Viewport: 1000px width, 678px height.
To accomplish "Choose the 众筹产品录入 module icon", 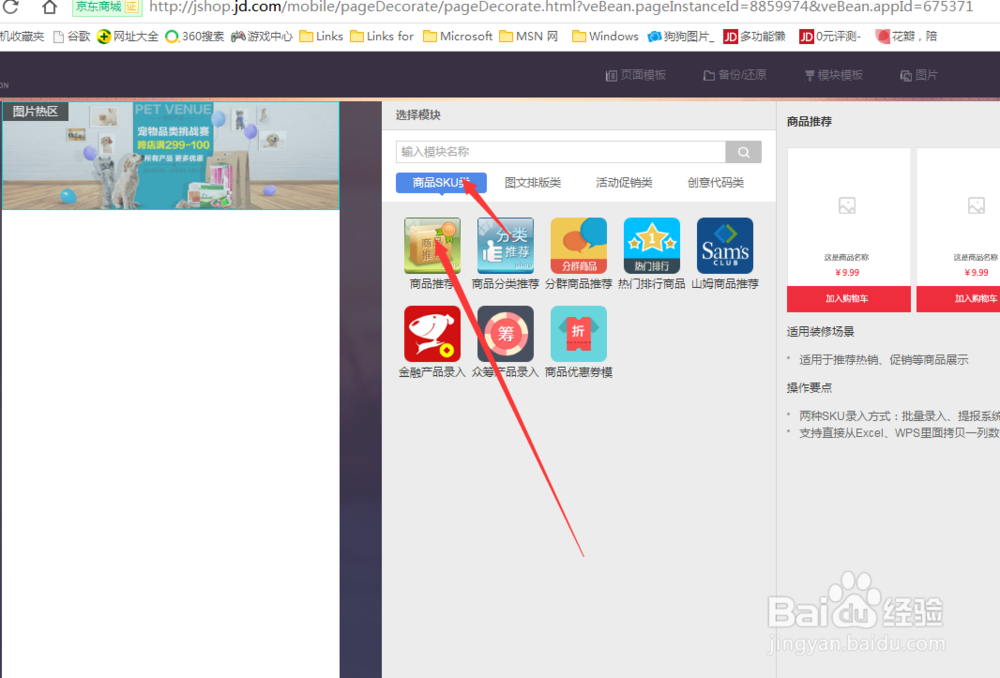I will pos(505,334).
